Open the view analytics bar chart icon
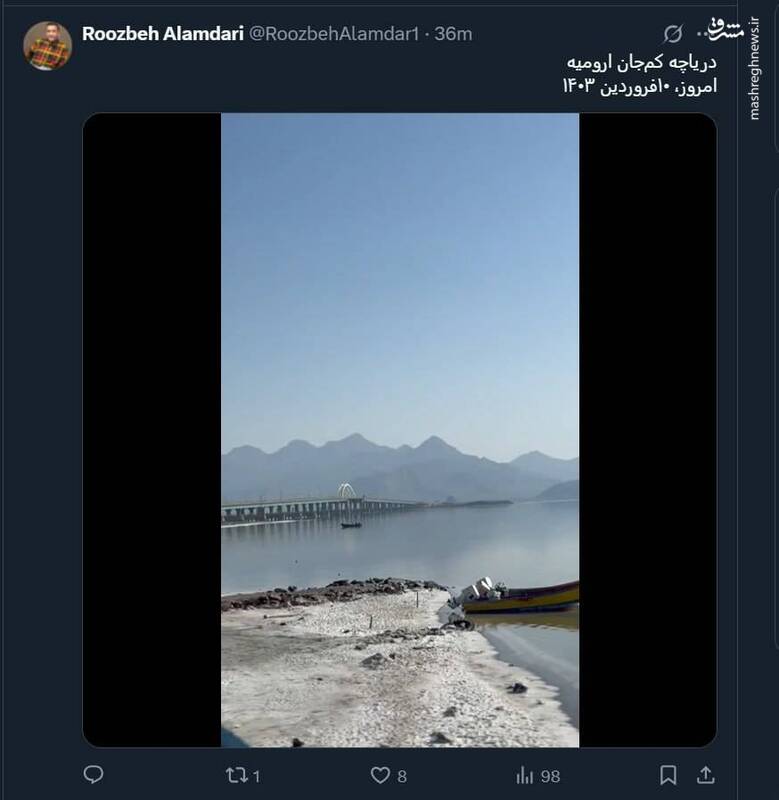 525,776
